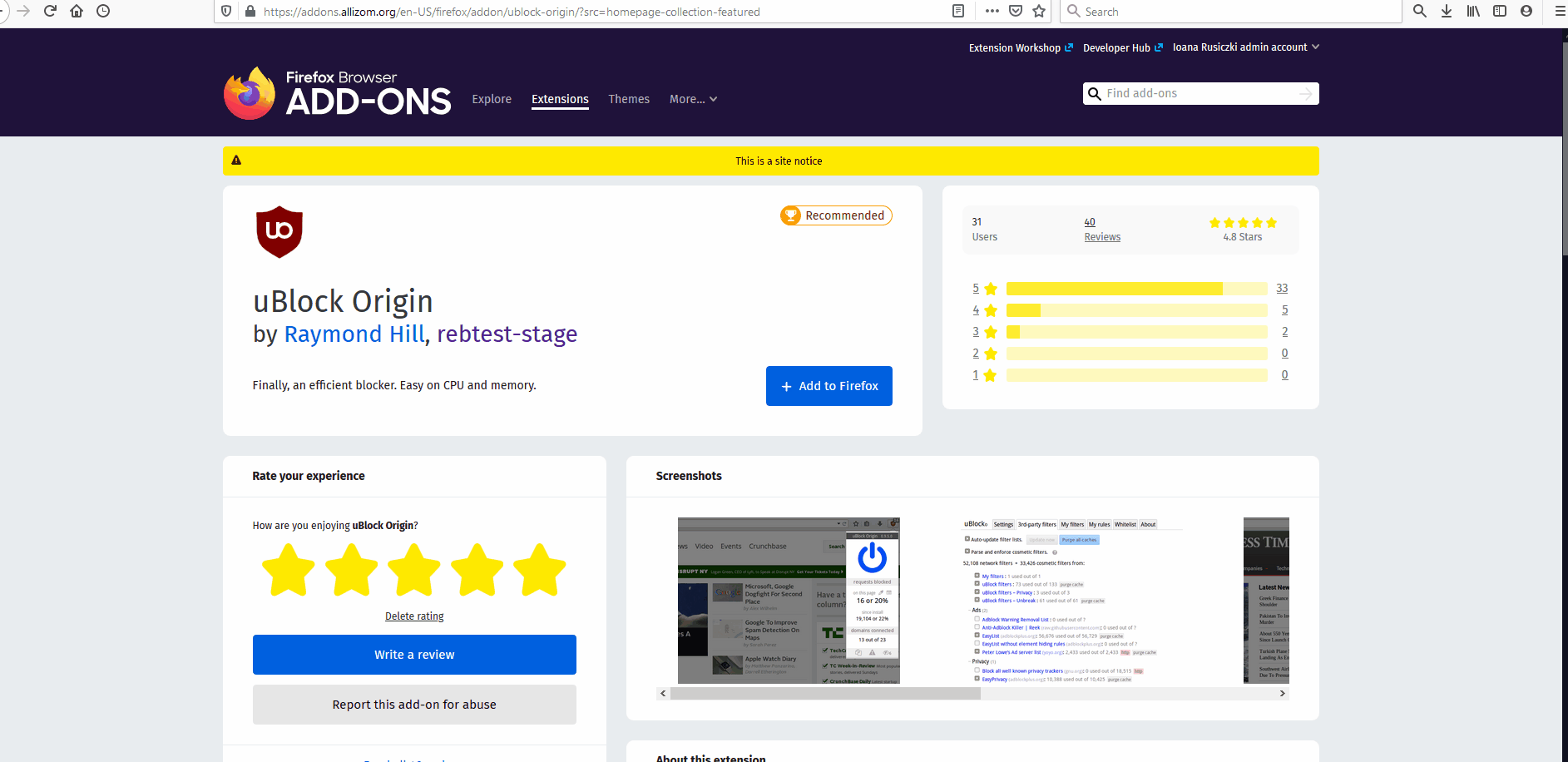Click the Recommended trophy badge

pyautogui.click(x=836, y=215)
